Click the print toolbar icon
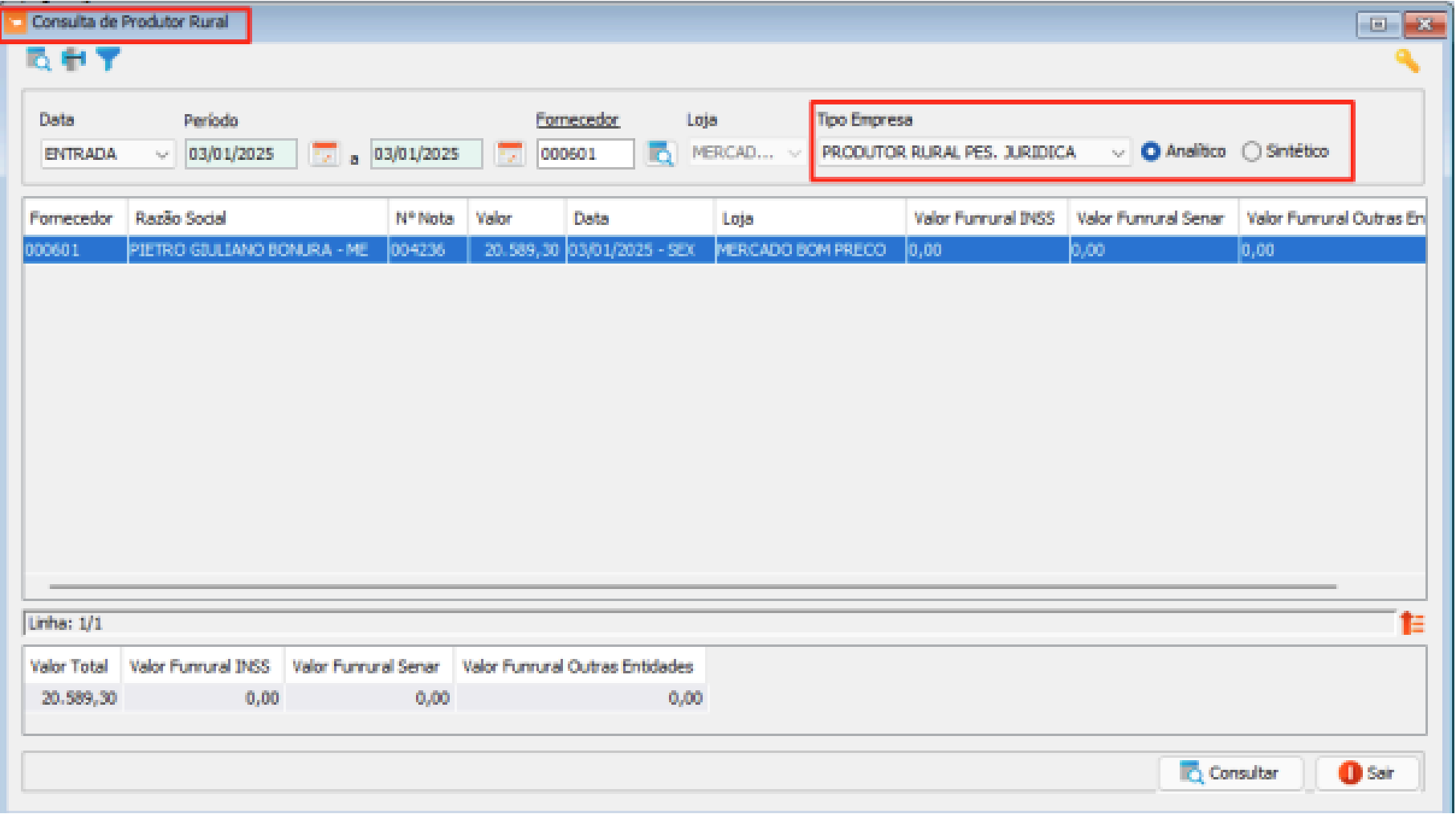The image size is (1456, 814). (x=74, y=59)
